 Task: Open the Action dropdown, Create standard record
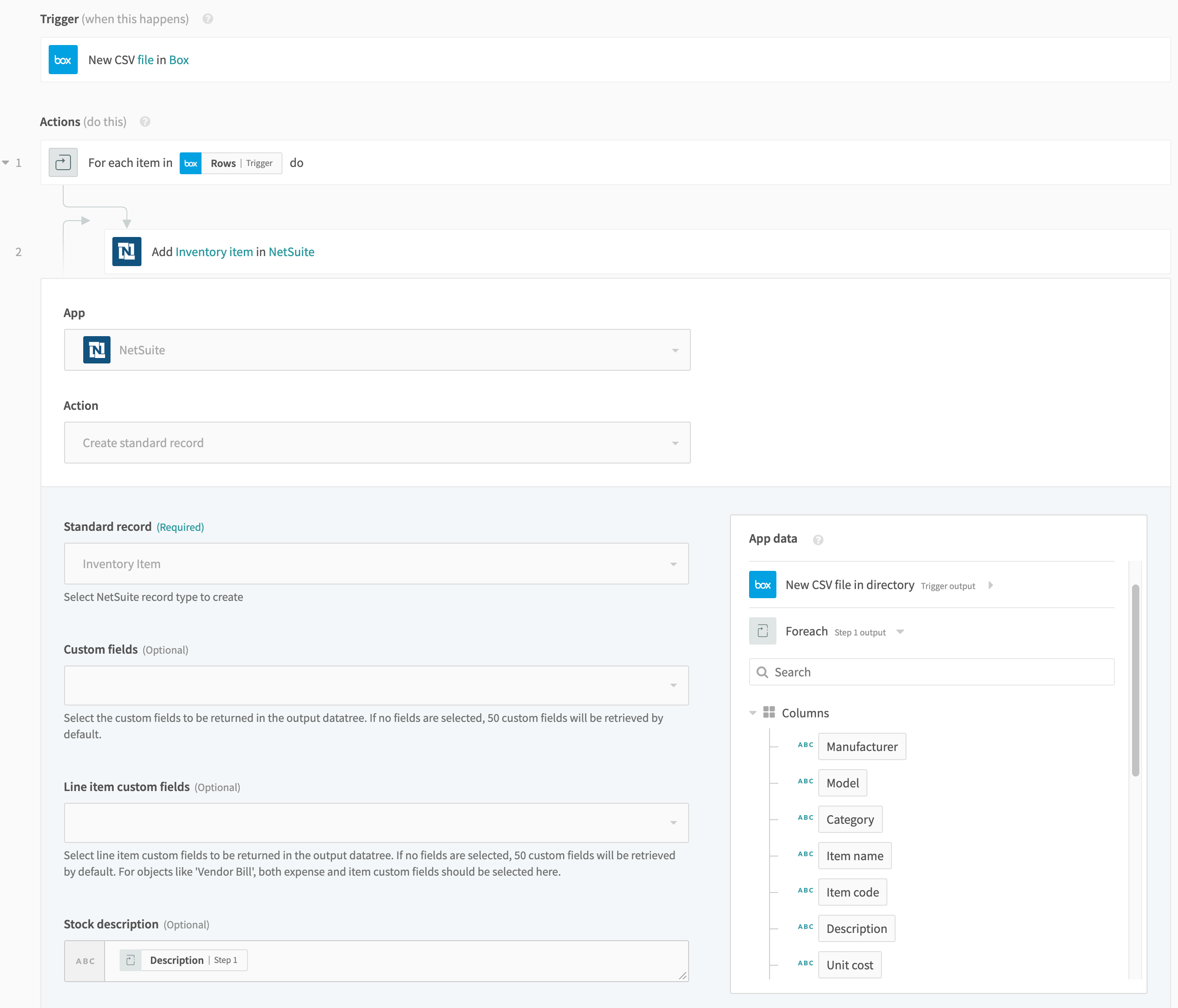(377, 443)
